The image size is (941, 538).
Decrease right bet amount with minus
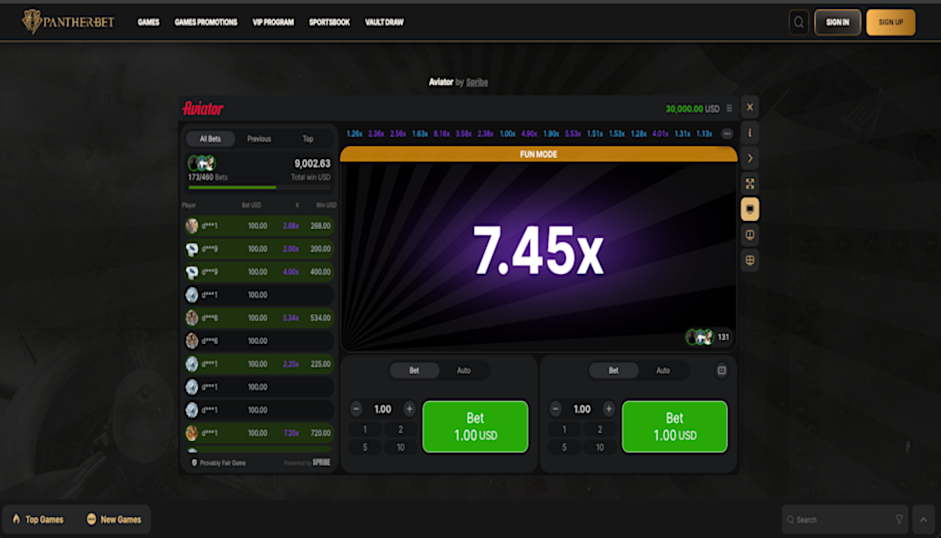click(555, 409)
